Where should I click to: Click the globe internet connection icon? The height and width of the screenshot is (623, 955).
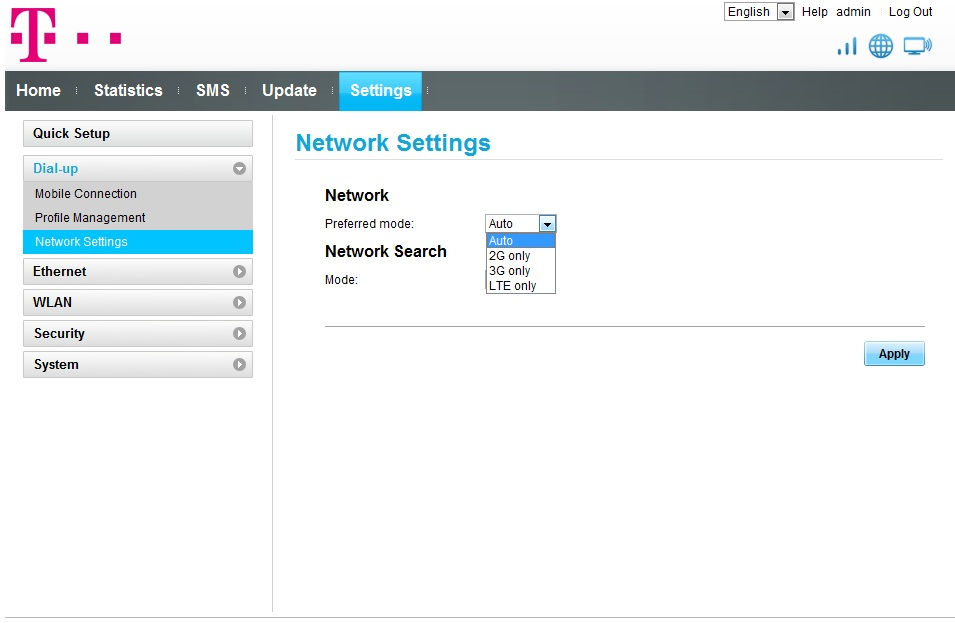[880, 46]
